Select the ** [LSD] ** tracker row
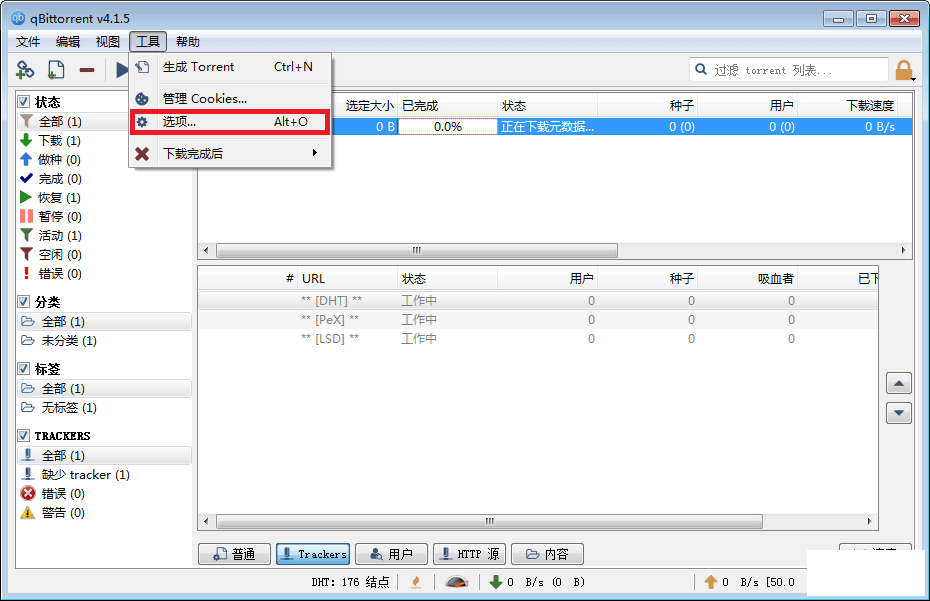The height and width of the screenshot is (601, 930). (x=538, y=339)
